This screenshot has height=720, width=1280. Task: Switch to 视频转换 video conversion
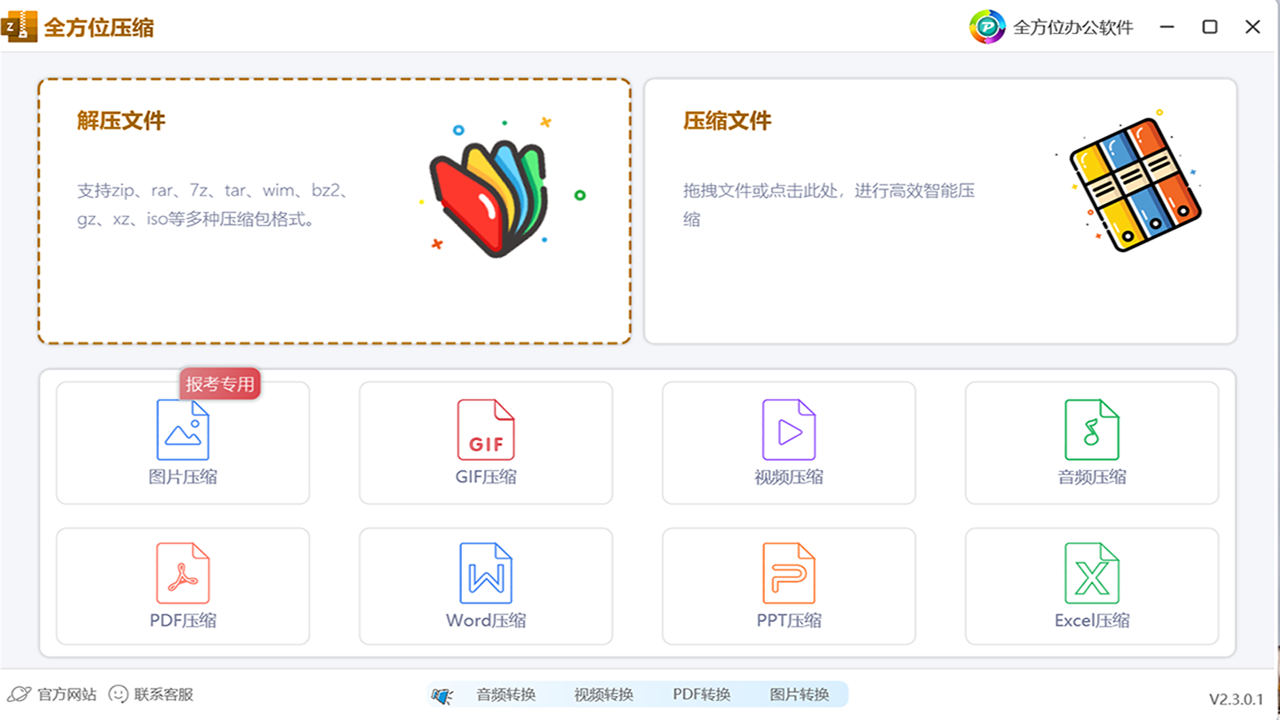[x=604, y=693]
